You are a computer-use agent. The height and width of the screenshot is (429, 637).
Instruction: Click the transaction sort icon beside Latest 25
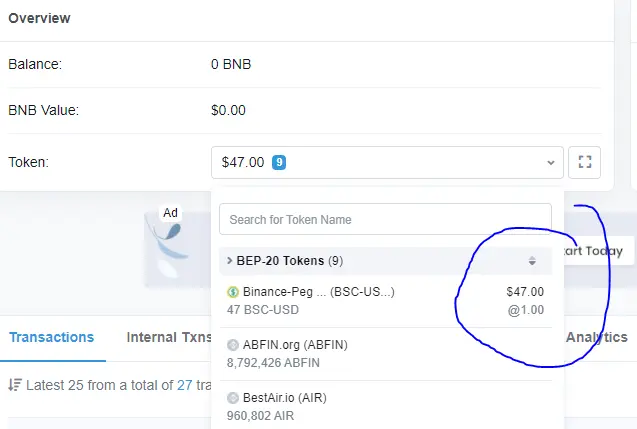(15, 385)
